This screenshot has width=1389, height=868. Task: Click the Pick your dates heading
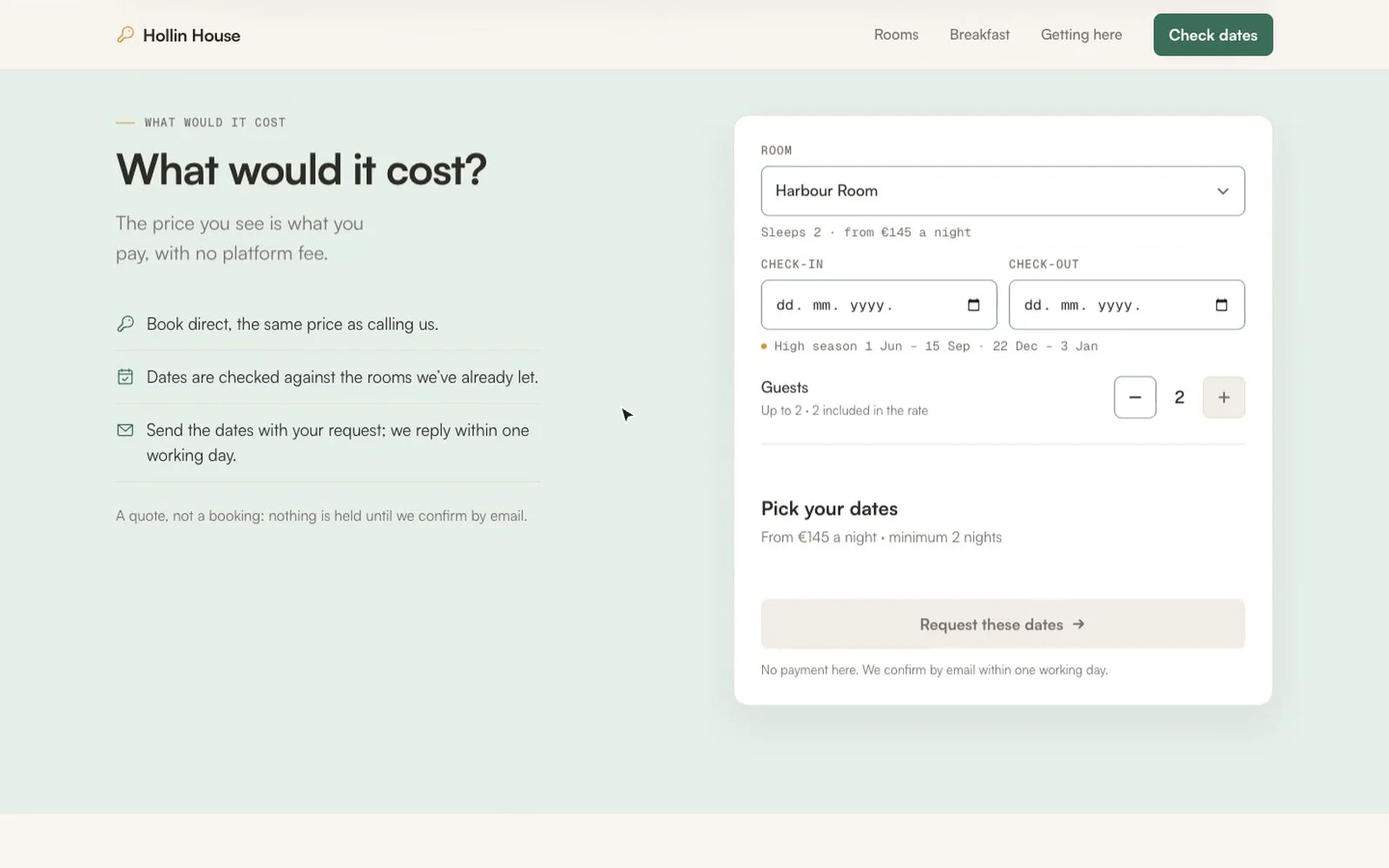pos(829,509)
